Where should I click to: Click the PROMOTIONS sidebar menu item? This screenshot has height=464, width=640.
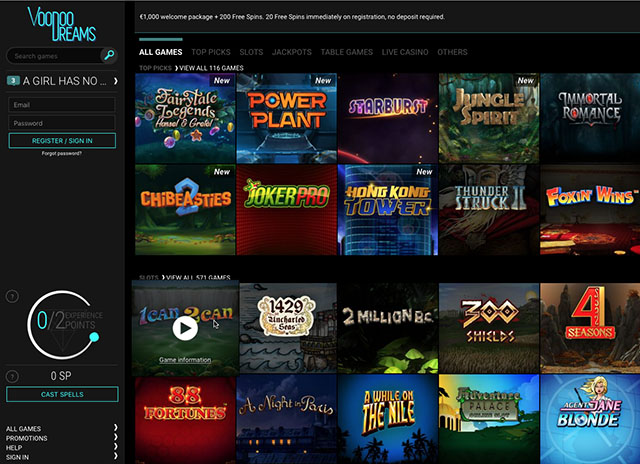[27, 438]
